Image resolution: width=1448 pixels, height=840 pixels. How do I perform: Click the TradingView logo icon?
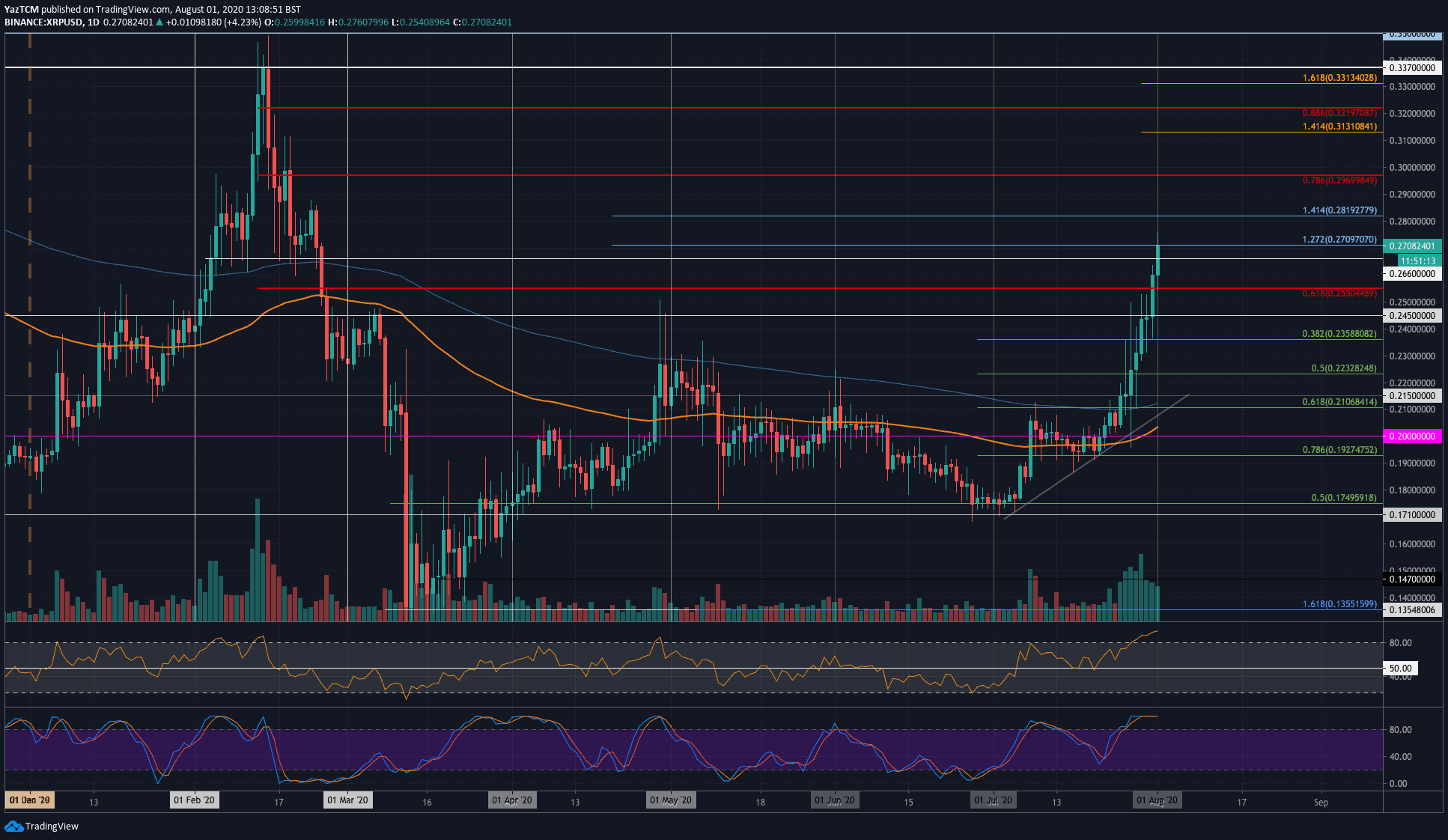click(13, 826)
